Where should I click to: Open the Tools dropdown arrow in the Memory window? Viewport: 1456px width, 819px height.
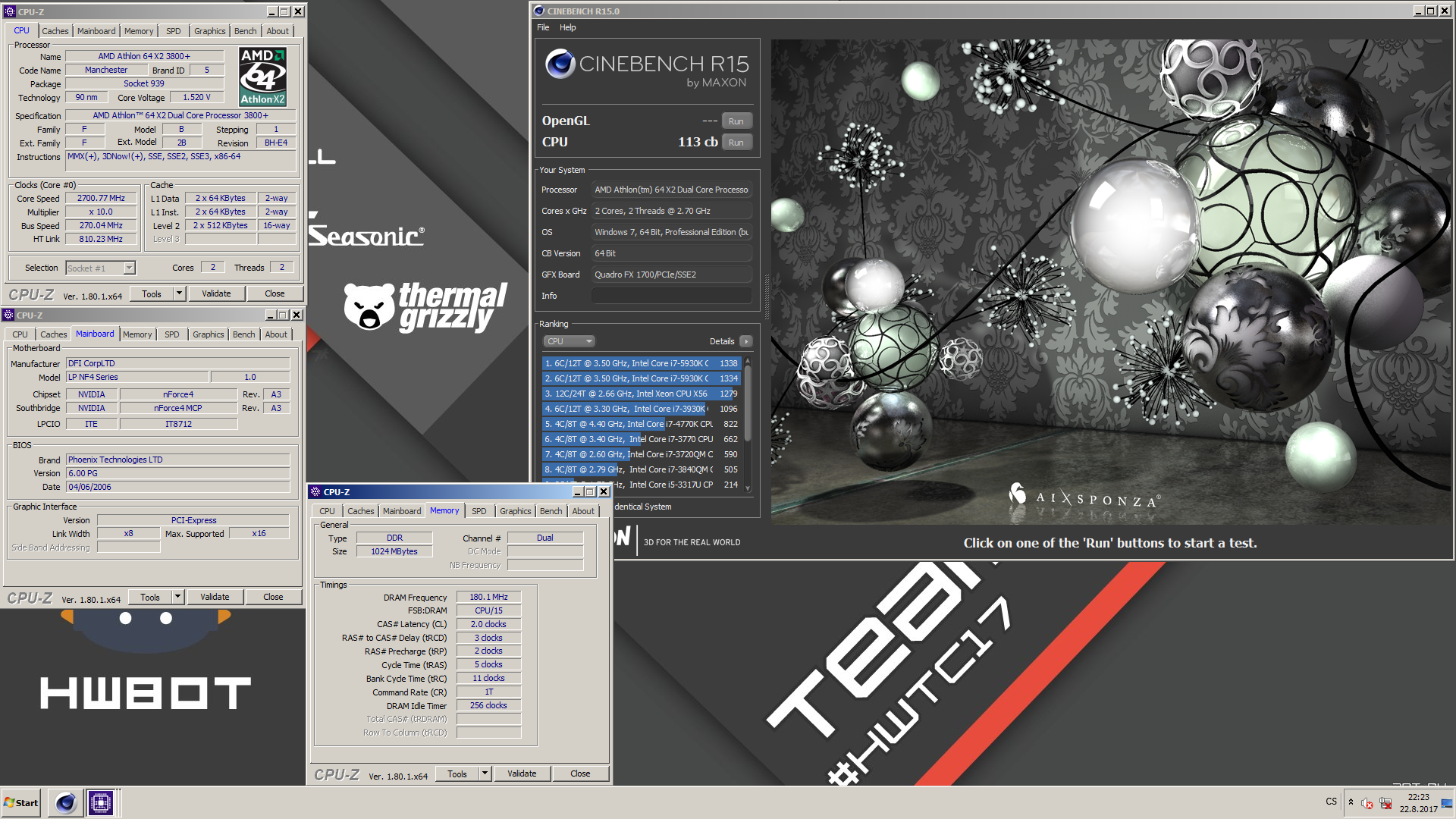tap(485, 773)
